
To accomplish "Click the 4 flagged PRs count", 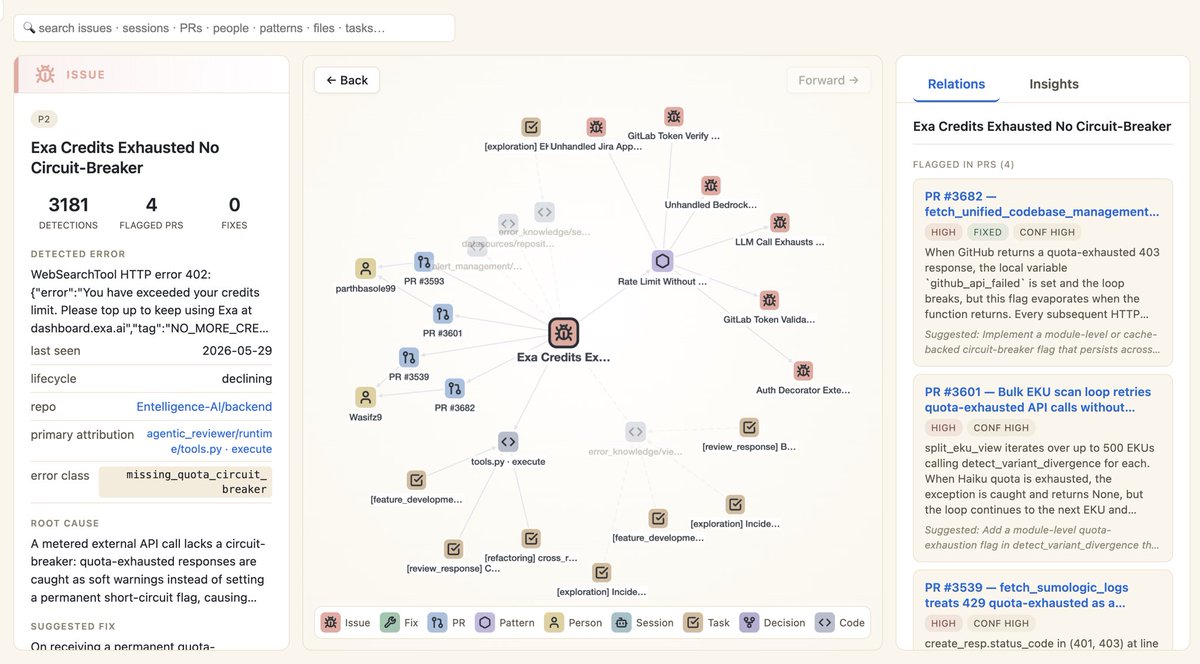I will click(x=151, y=205).
